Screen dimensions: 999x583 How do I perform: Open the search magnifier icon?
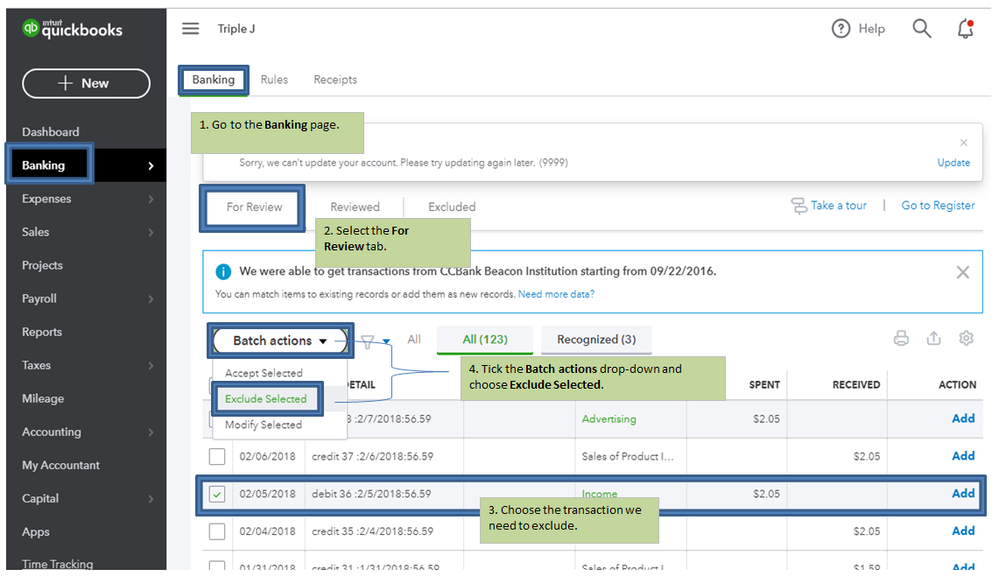(922, 29)
